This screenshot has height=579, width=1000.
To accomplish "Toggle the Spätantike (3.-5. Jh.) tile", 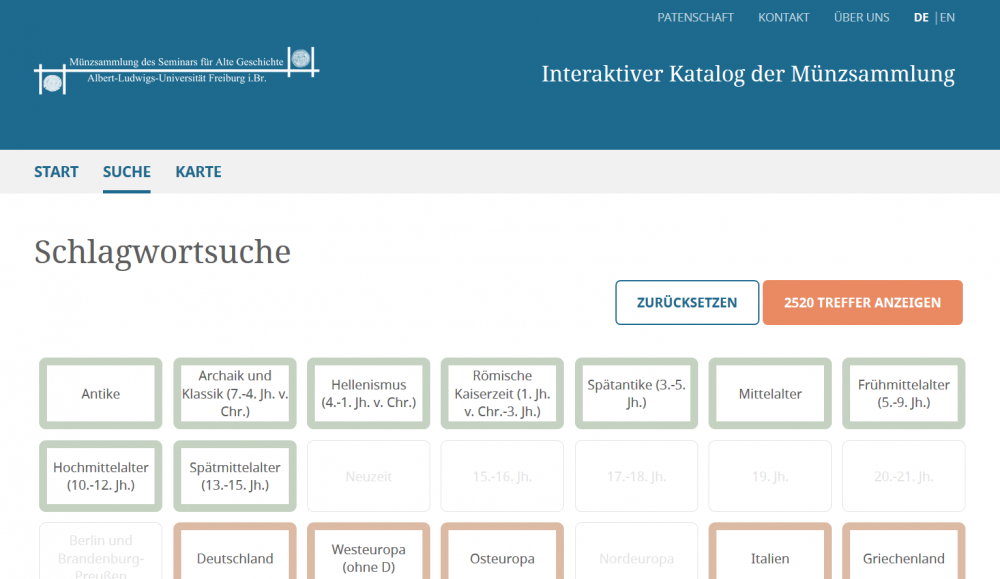I will [636, 394].
